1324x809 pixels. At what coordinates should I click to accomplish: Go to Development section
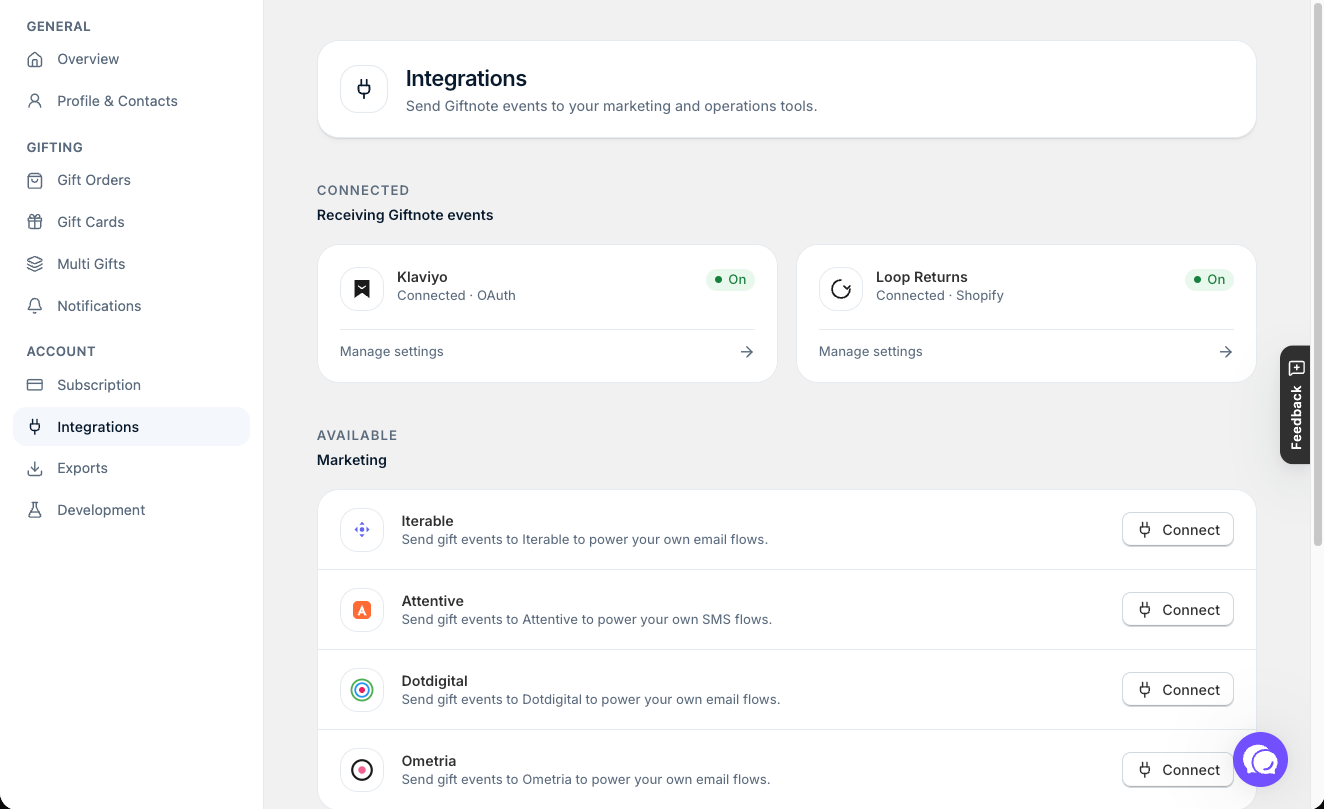click(131, 510)
